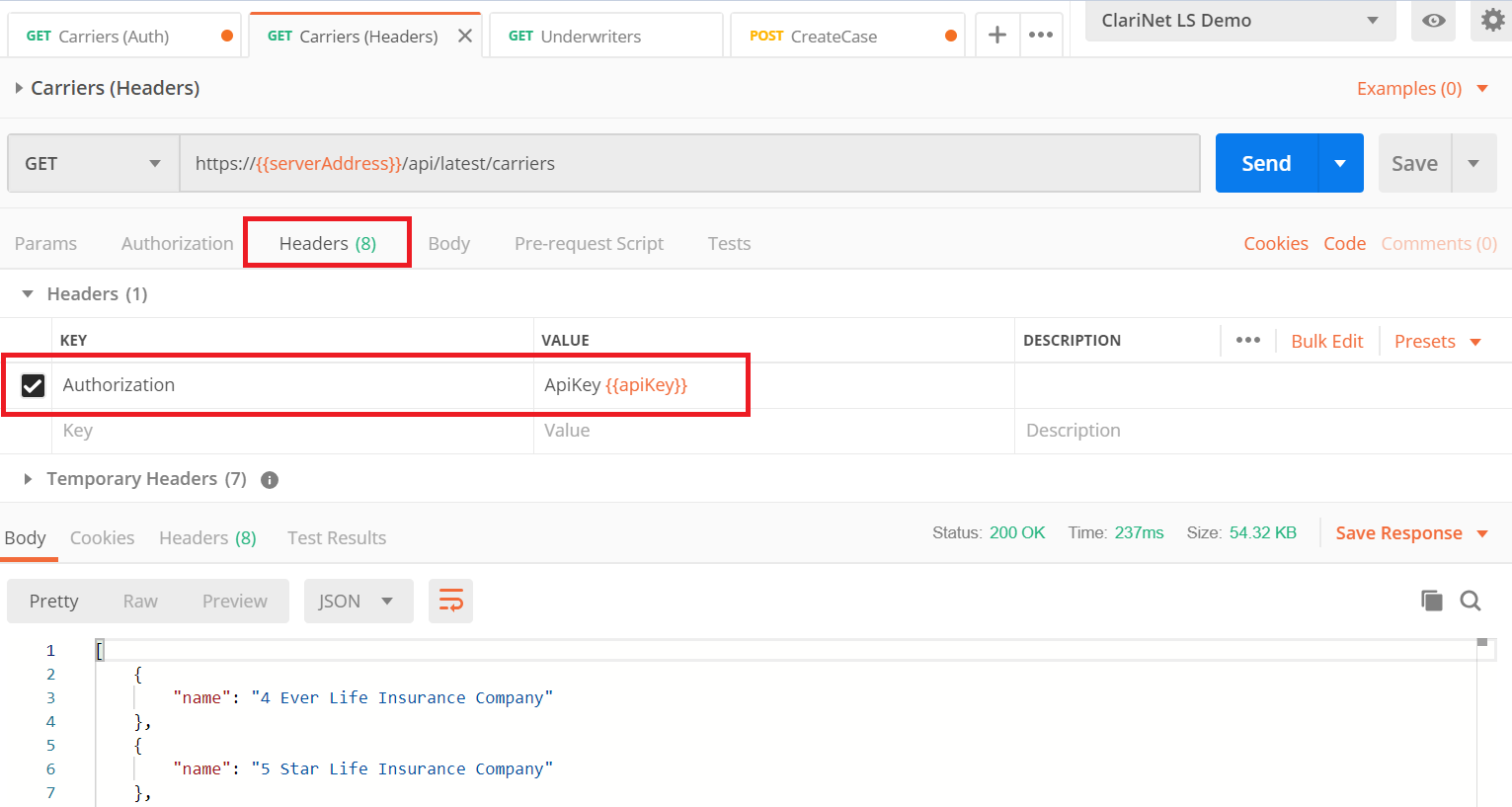The width and height of the screenshot is (1512, 807).
Task: Click the blue Send button
Action: [x=1266, y=164]
